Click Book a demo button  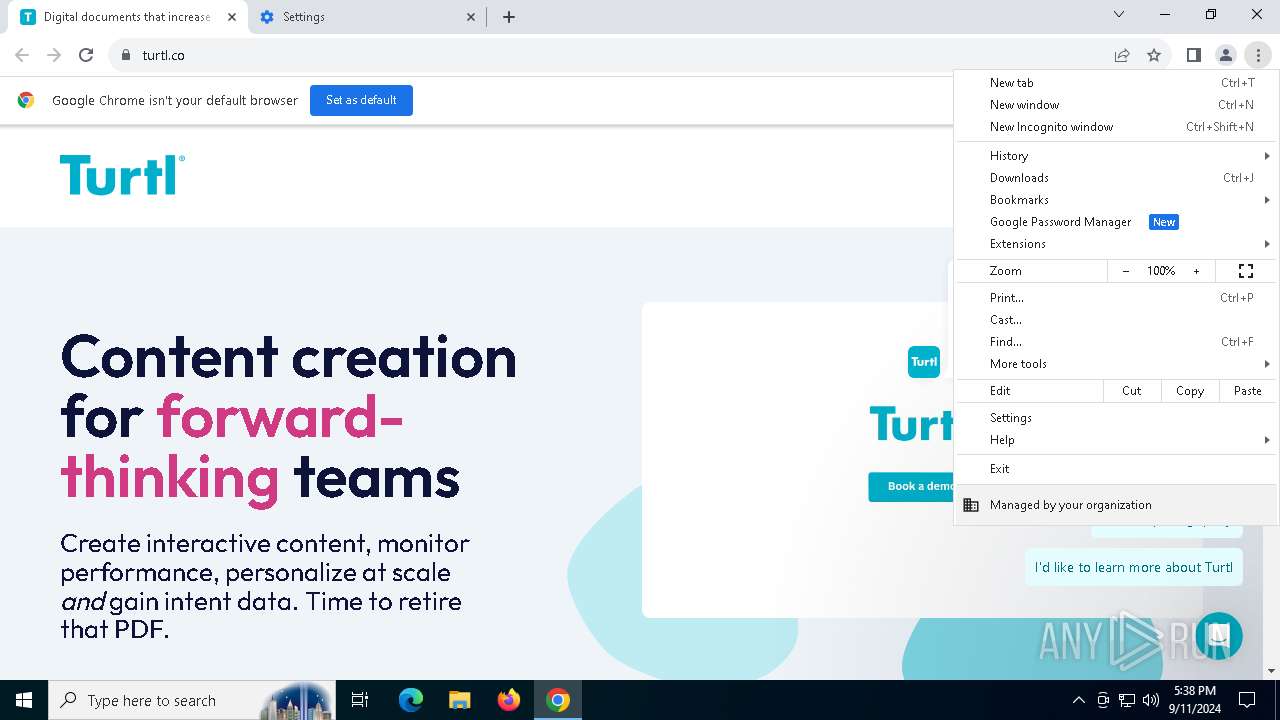(912, 487)
